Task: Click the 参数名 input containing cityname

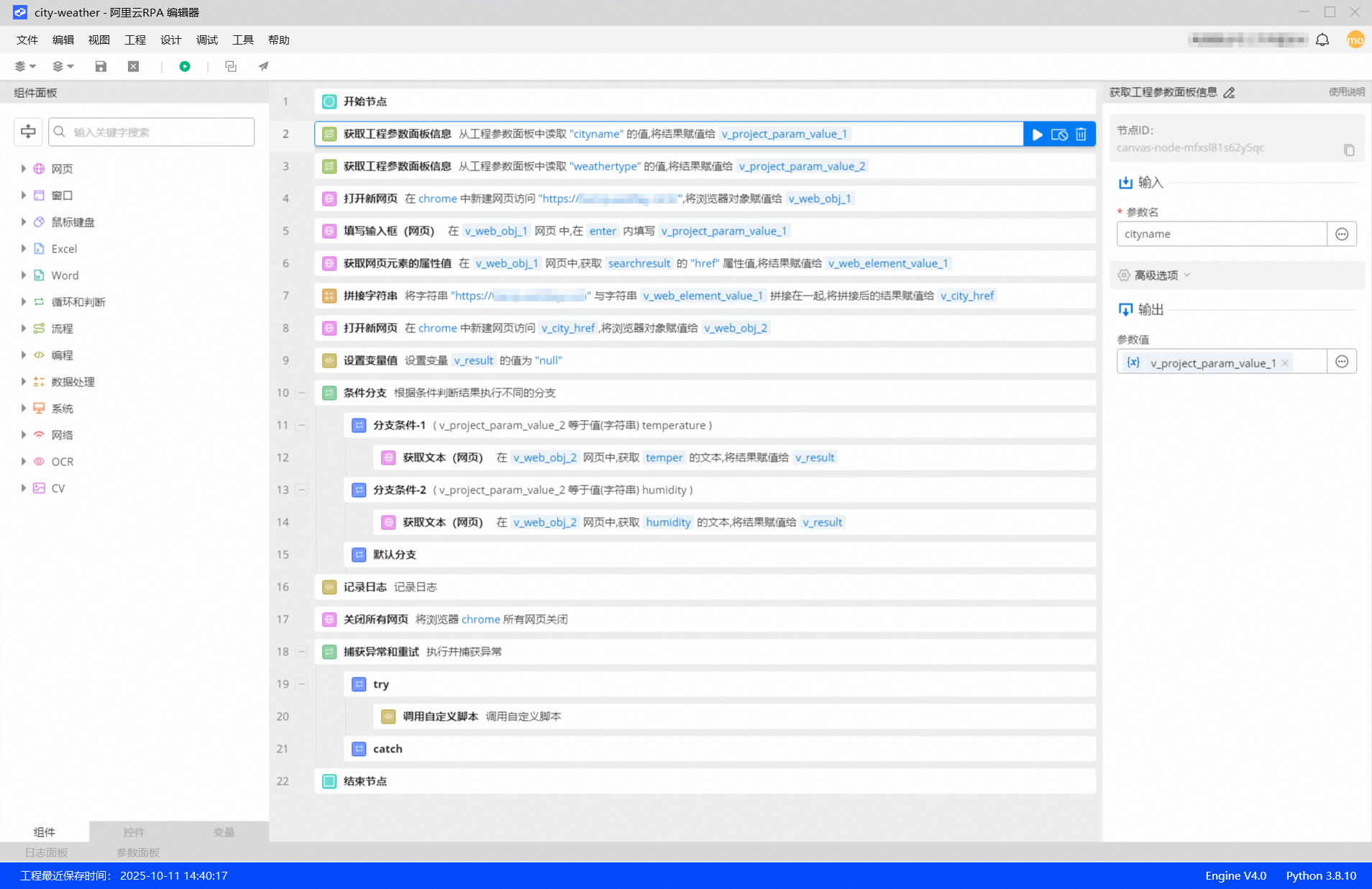Action: pyautogui.click(x=1222, y=234)
